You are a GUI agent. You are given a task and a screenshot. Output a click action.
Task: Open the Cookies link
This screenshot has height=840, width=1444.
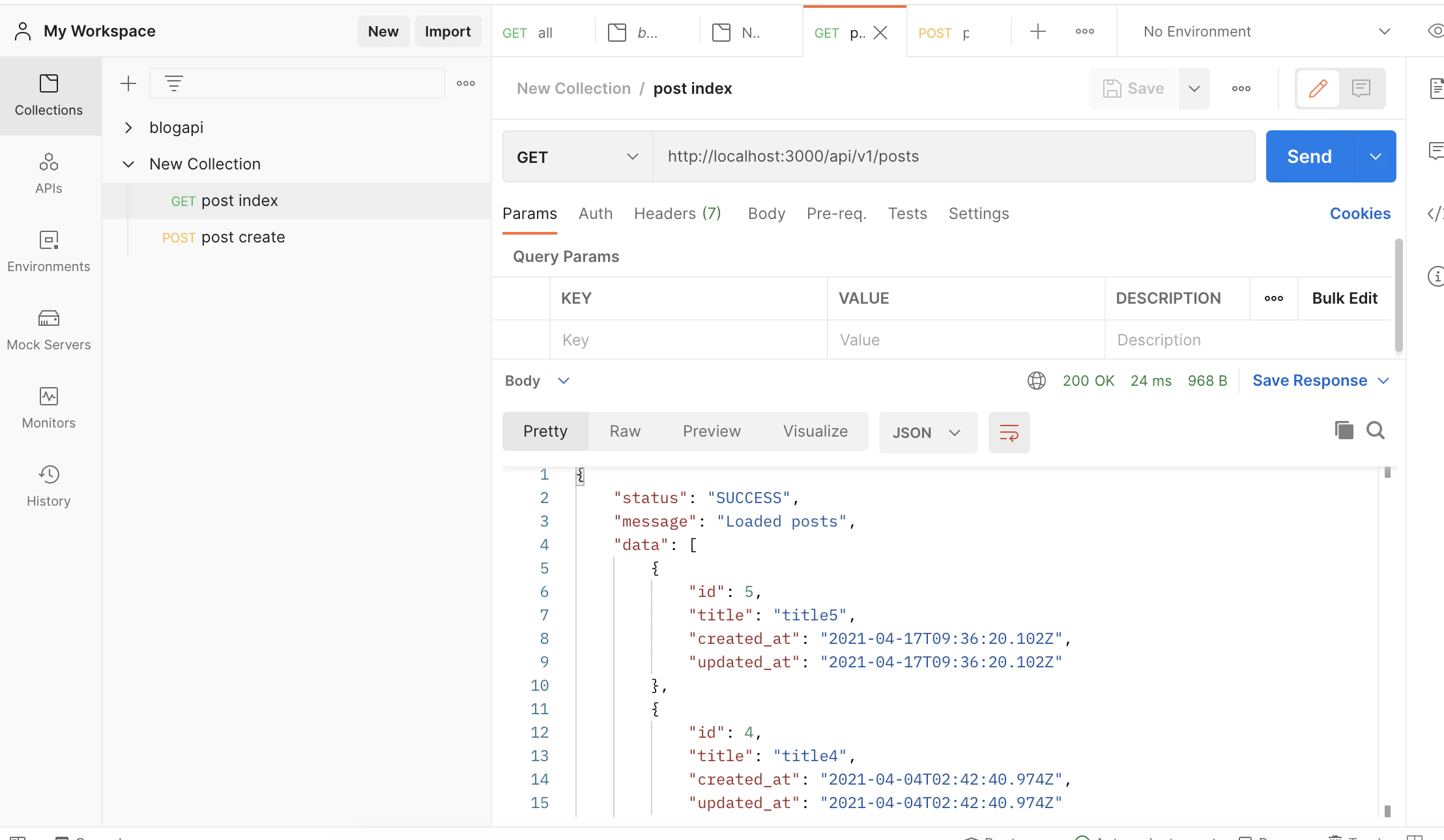(x=1360, y=214)
